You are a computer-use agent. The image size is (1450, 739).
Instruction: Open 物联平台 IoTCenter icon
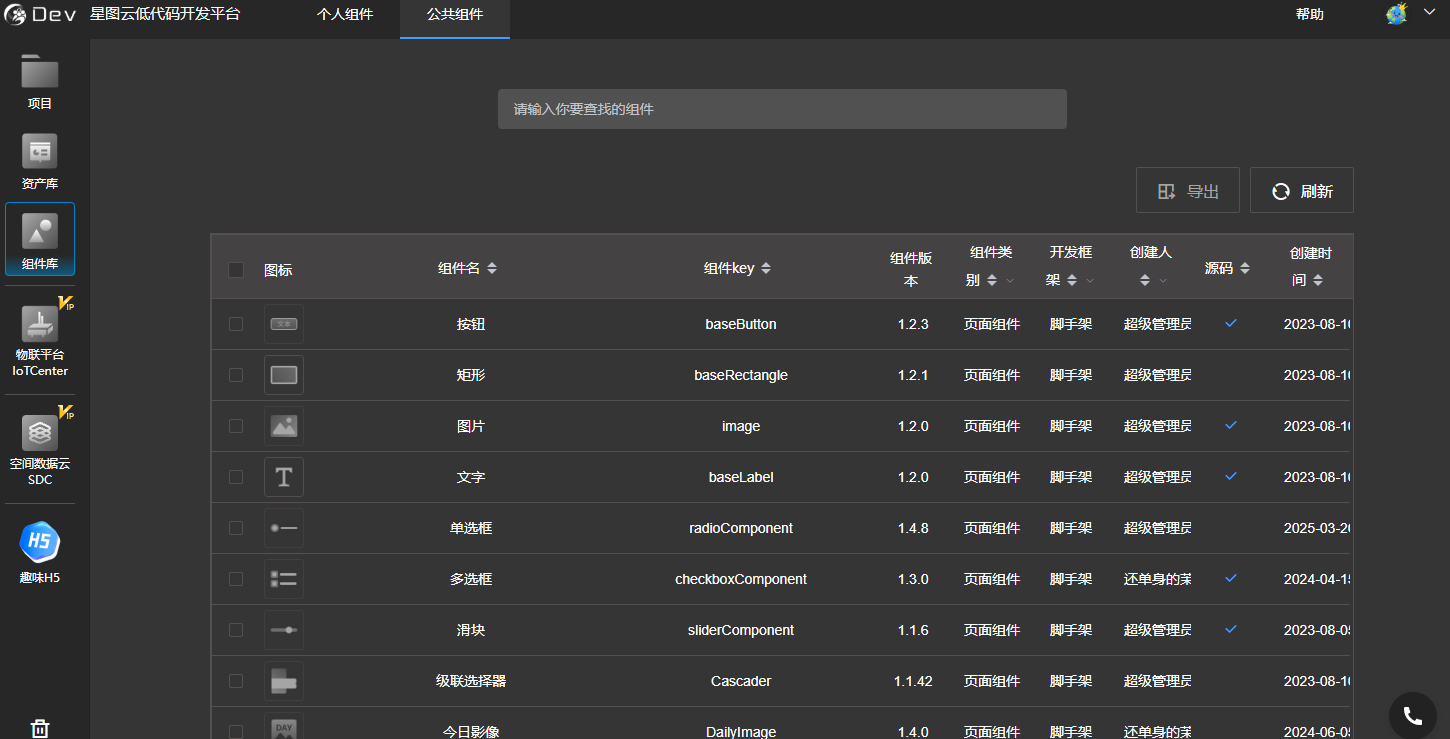click(x=40, y=323)
